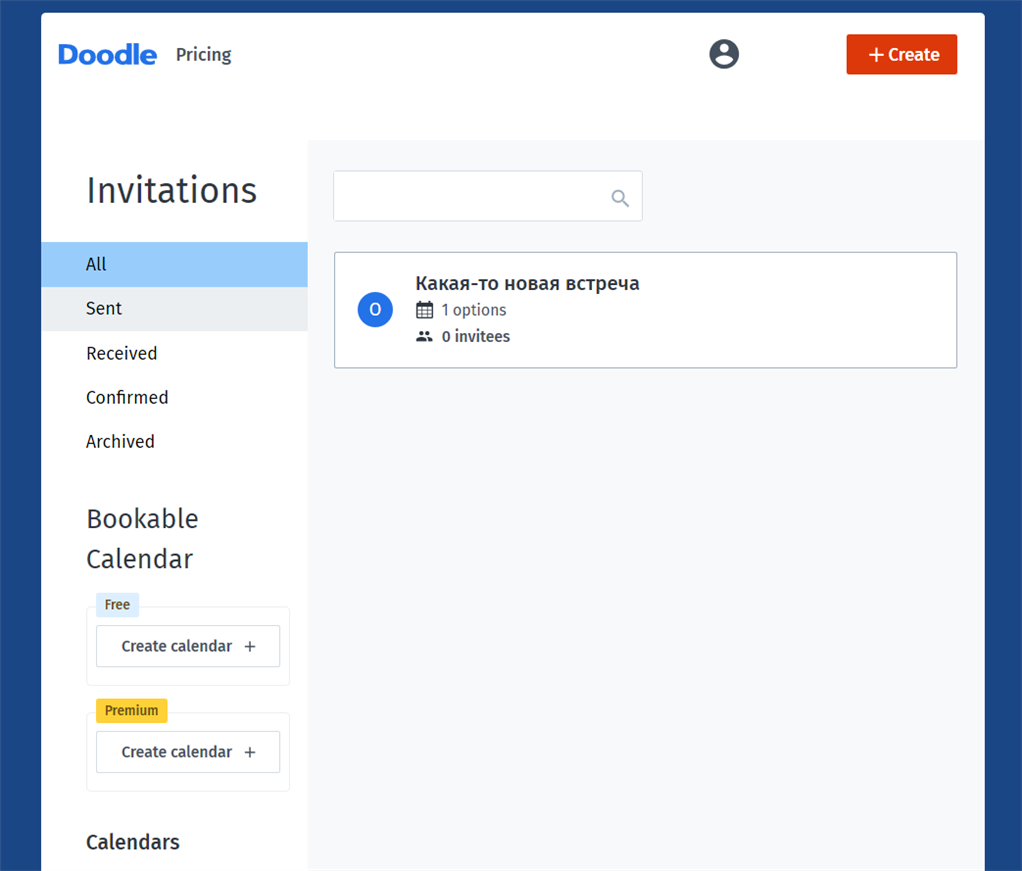The image size is (1022, 871).
Task: Click the Doodle logo
Action: tap(107, 55)
